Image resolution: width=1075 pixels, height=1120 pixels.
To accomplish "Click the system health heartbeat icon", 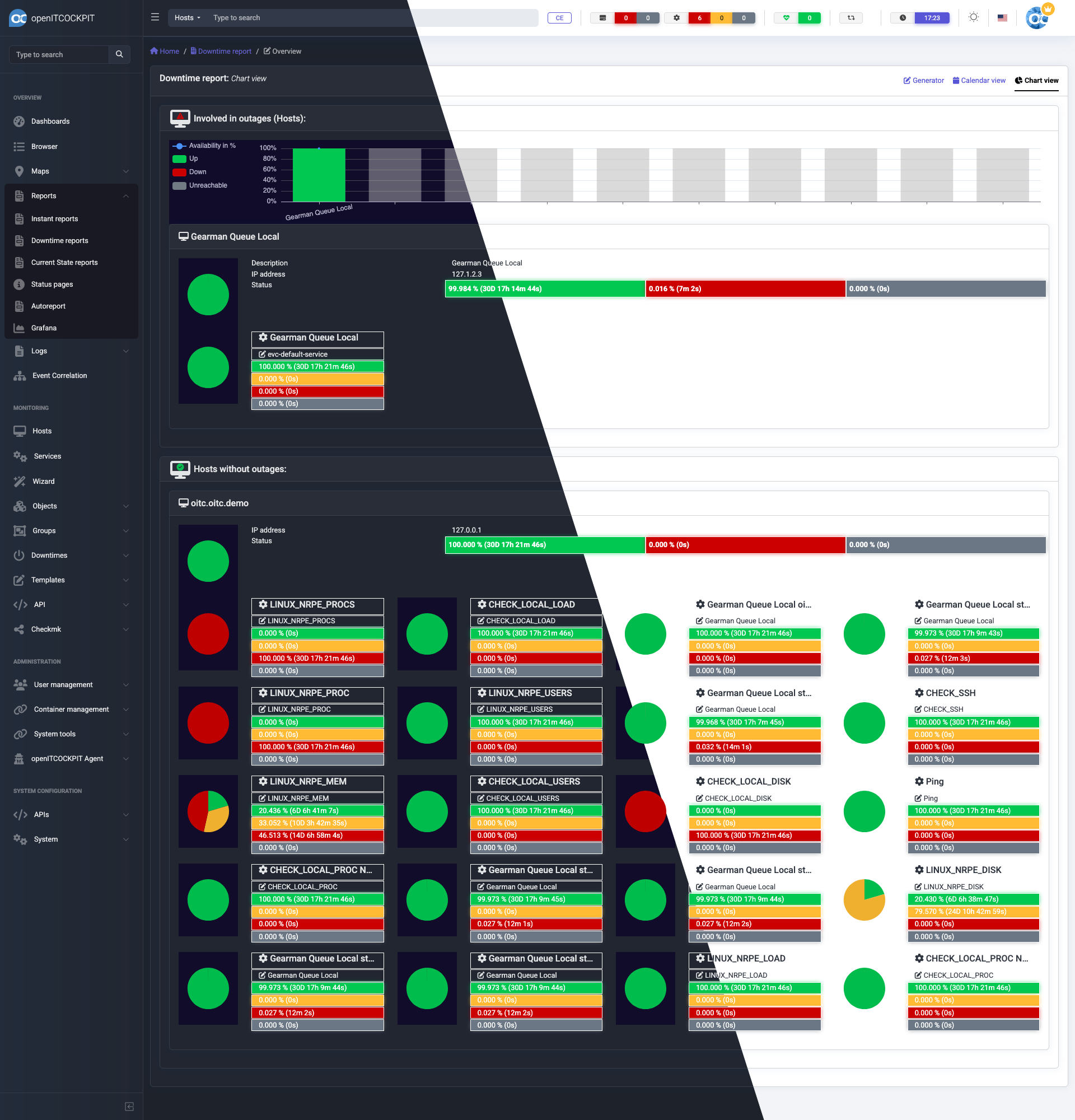I will 786,18.
